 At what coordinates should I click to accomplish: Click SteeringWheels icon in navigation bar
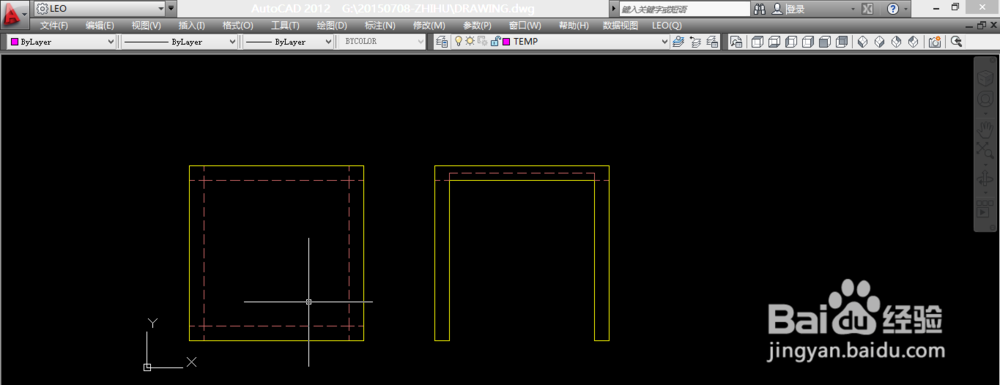[x=985, y=100]
